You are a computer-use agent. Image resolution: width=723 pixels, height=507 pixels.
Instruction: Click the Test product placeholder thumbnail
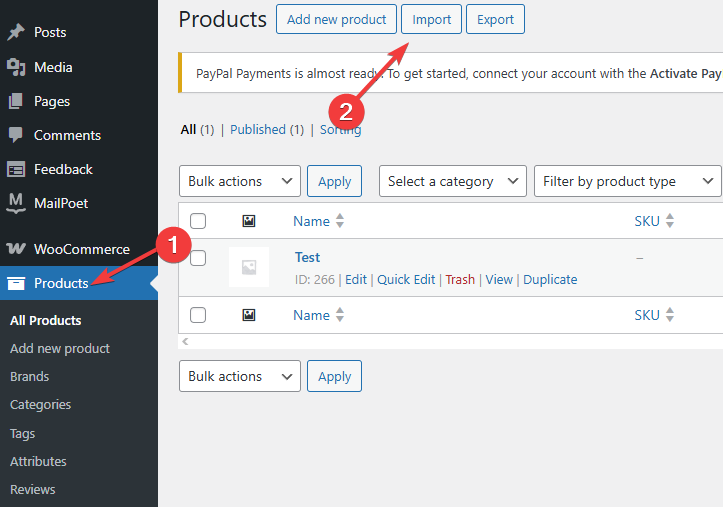(249, 267)
